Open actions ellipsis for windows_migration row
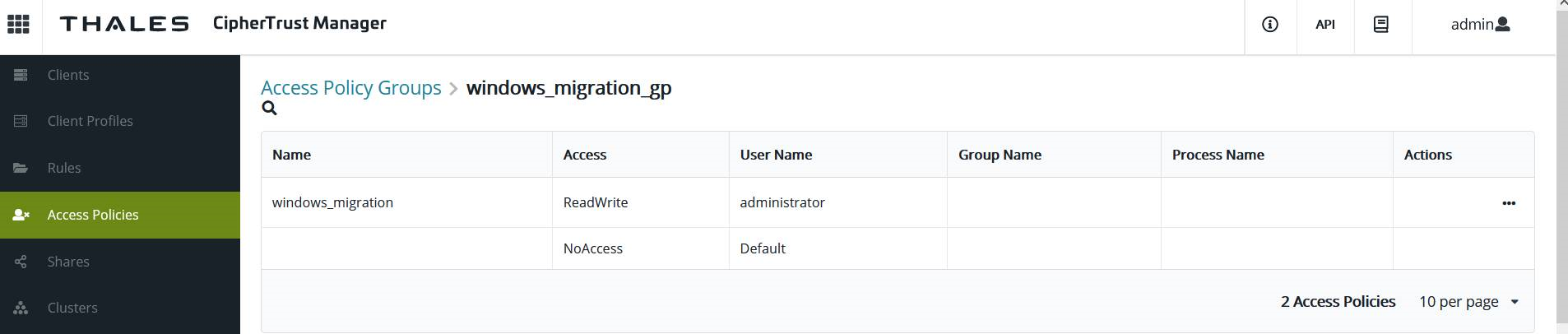 coord(1508,203)
